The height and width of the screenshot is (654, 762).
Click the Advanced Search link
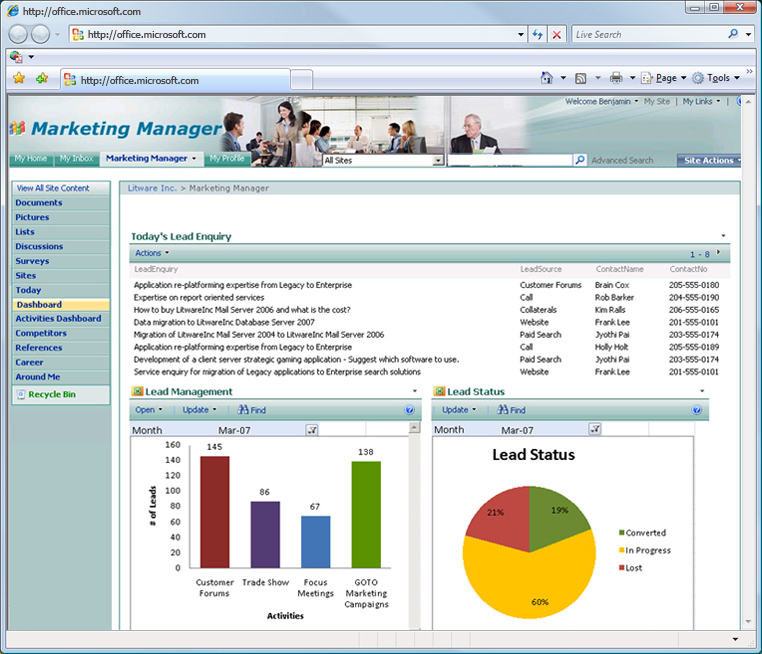coord(622,160)
